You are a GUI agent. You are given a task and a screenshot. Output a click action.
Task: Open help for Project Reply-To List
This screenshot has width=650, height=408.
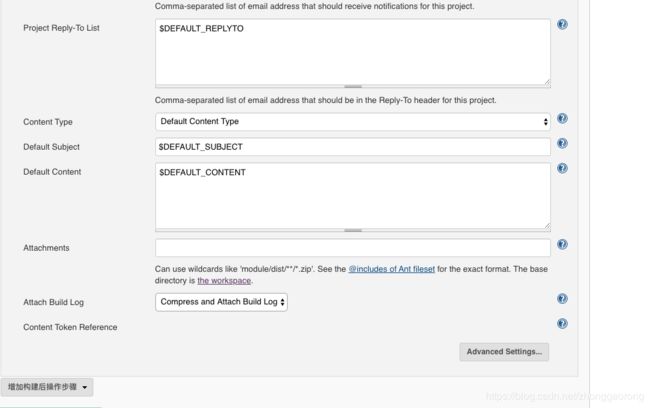[x=562, y=24]
